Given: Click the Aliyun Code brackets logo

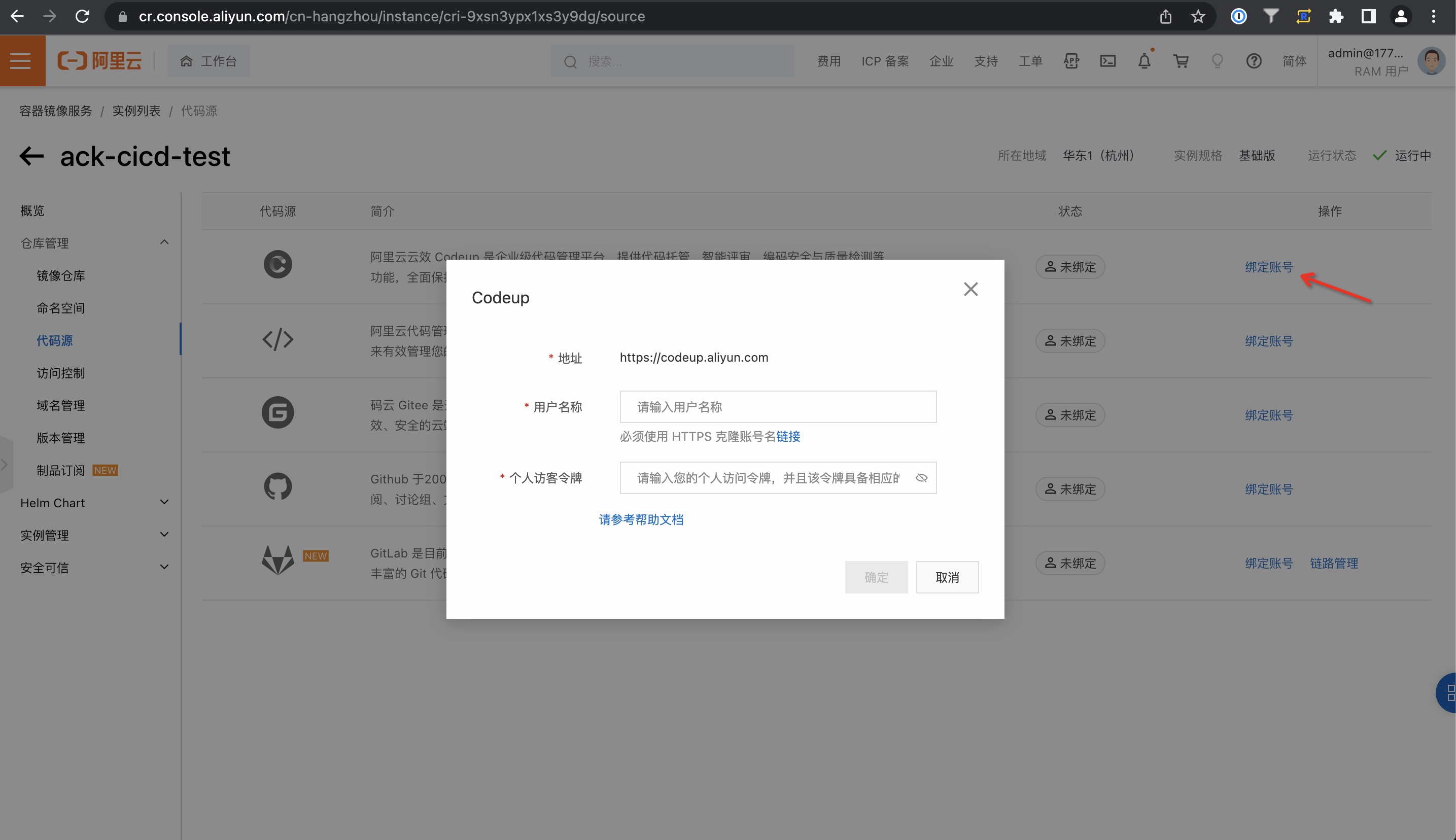Looking at the screenshot, I should [x=278, y=339].
